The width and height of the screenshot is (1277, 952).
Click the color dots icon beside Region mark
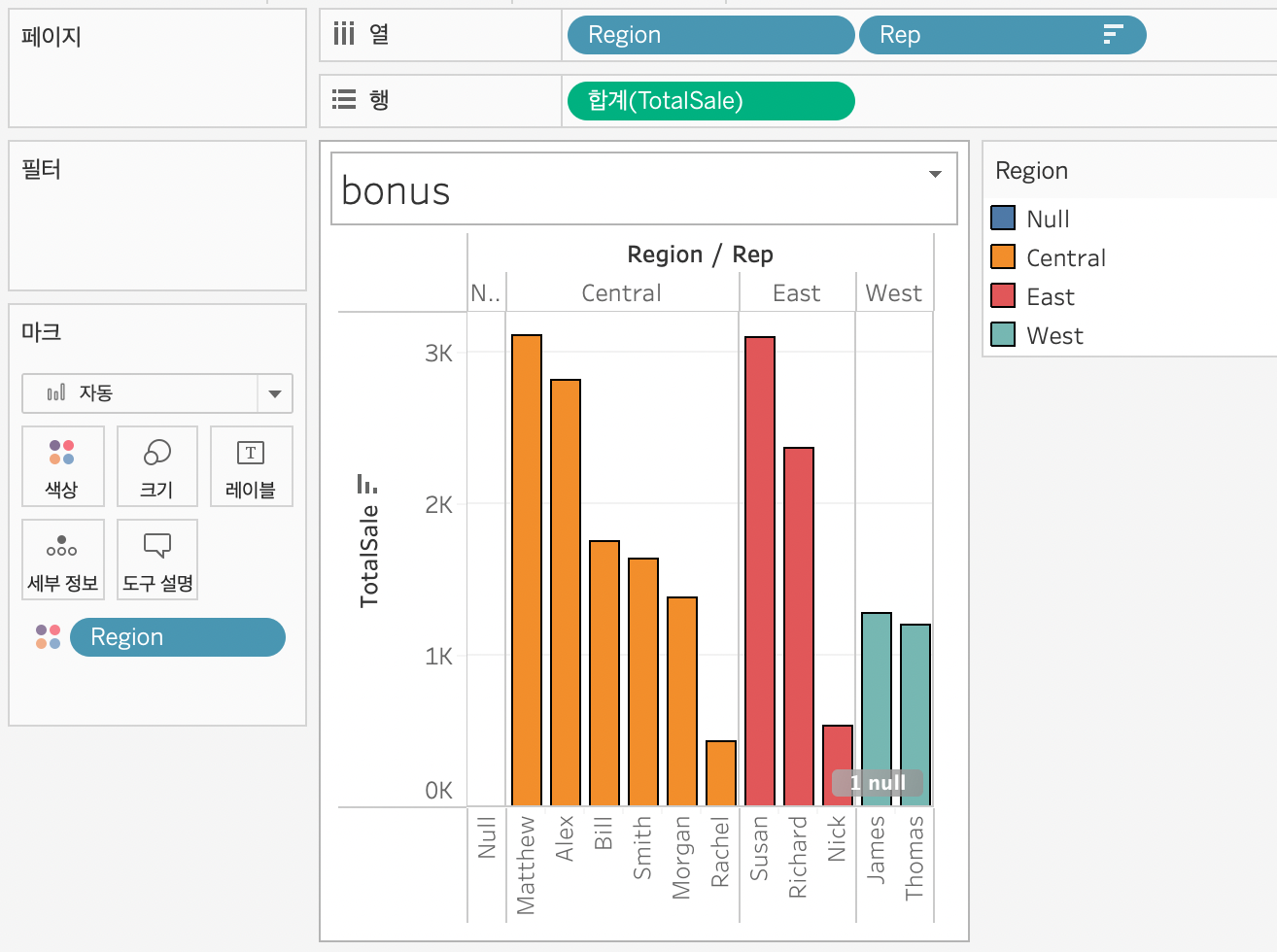pyautogui.click(x=48, y=637)
